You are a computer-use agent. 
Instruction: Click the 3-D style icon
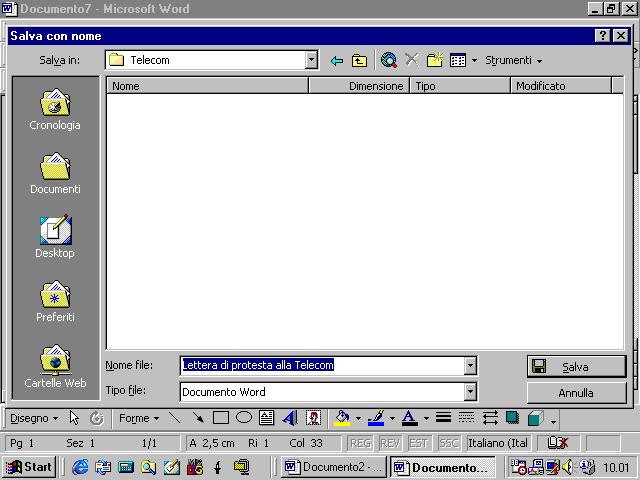click(x=536, y=418)
